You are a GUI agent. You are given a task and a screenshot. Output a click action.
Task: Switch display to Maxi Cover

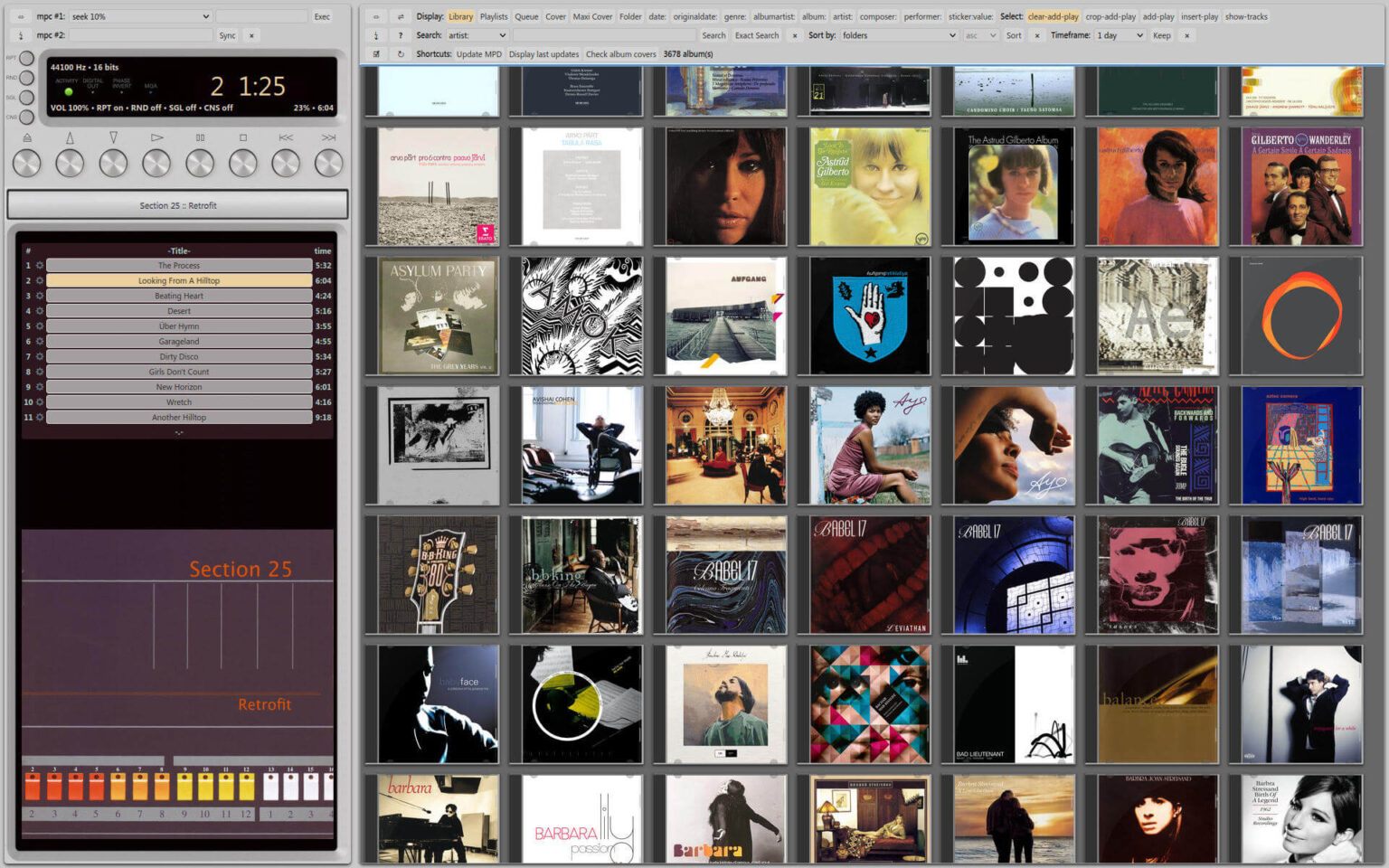[592, 16]
